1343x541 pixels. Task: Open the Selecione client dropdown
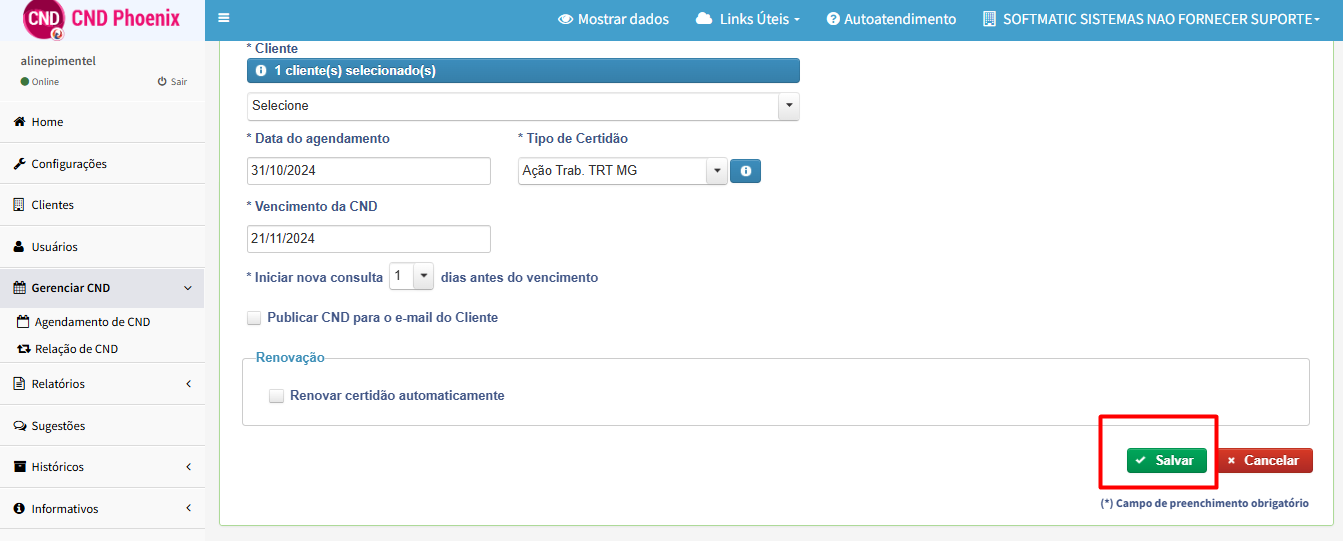point(523,106)
